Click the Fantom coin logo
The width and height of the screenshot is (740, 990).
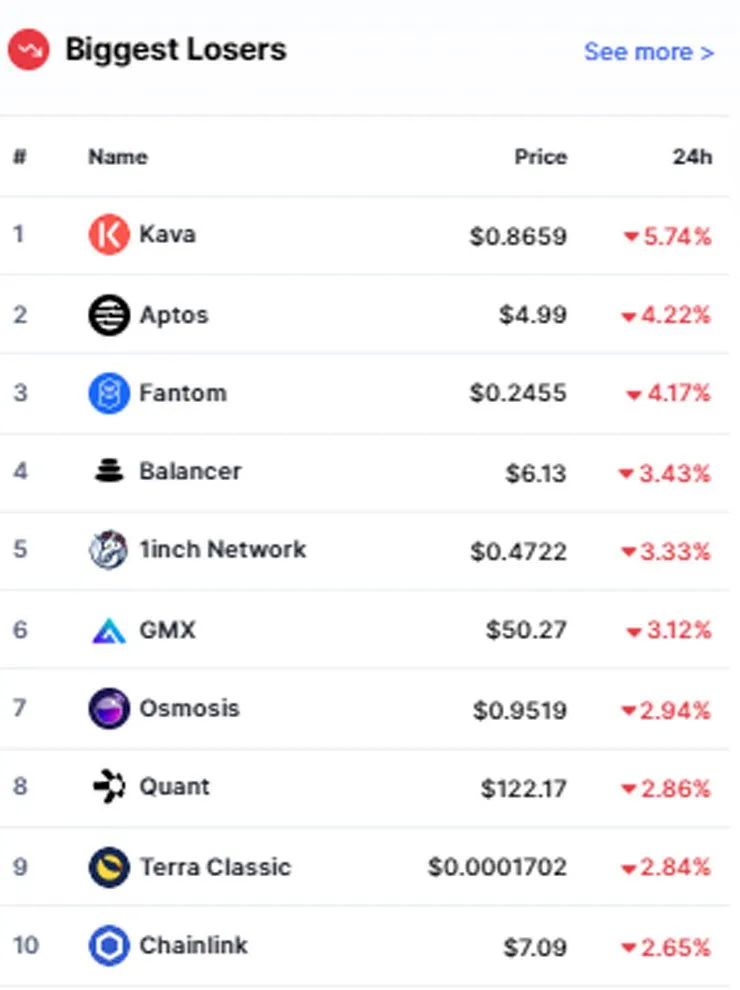(x=109, y=393)
